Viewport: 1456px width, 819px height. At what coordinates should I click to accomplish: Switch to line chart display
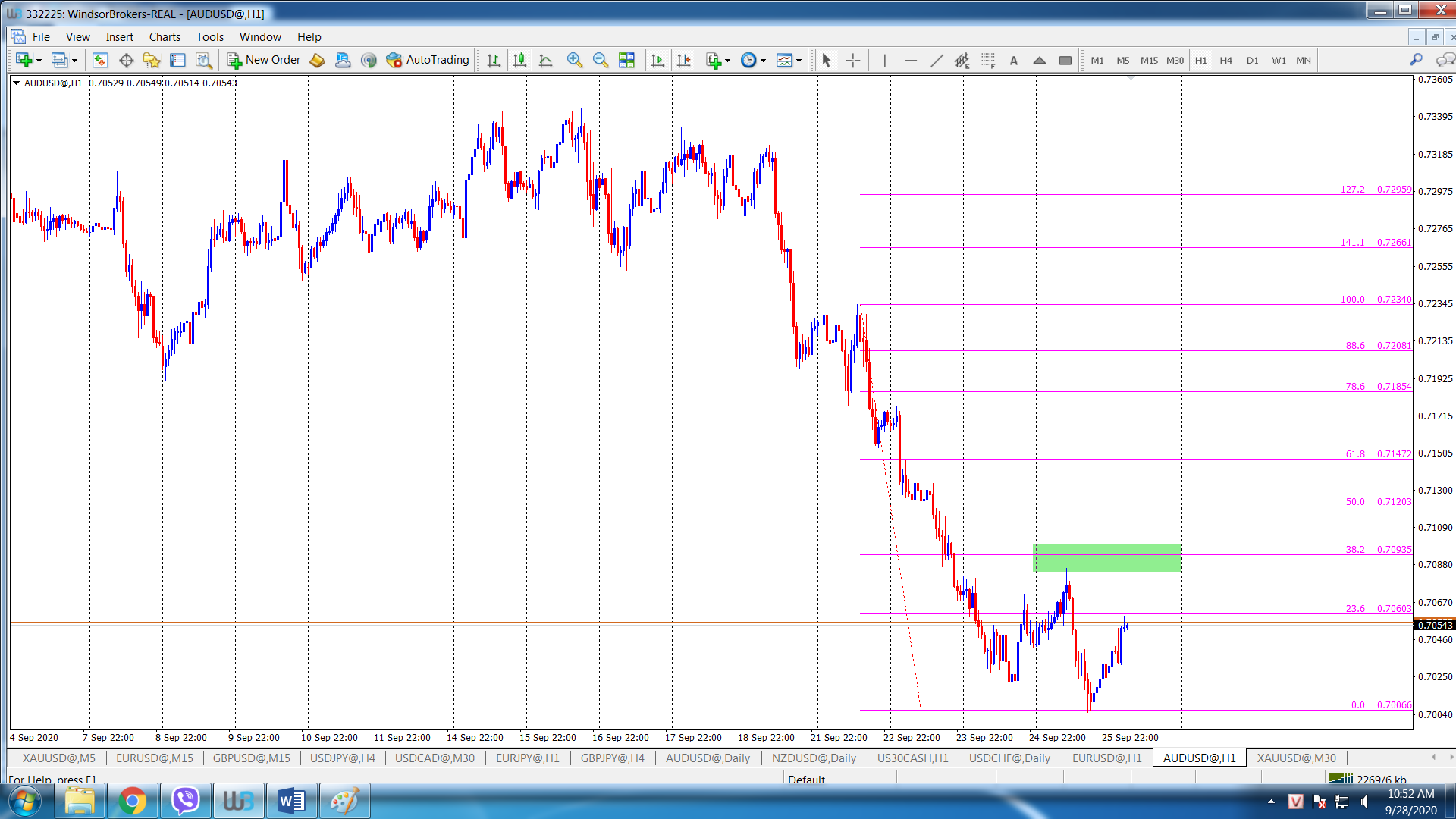pyautogui.click(x=545, y=60)
